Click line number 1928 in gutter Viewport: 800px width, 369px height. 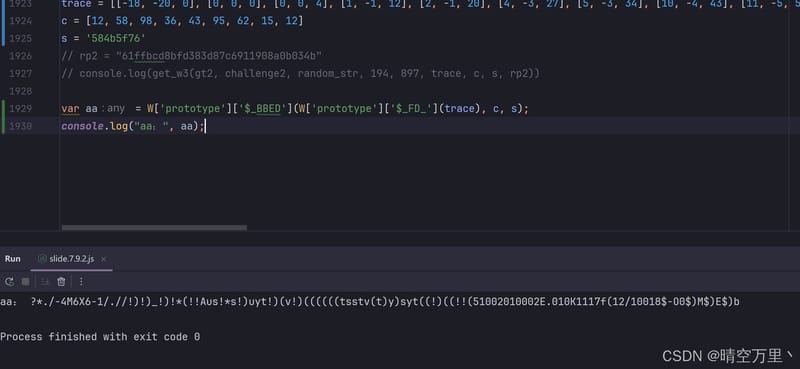click(20, 91)
